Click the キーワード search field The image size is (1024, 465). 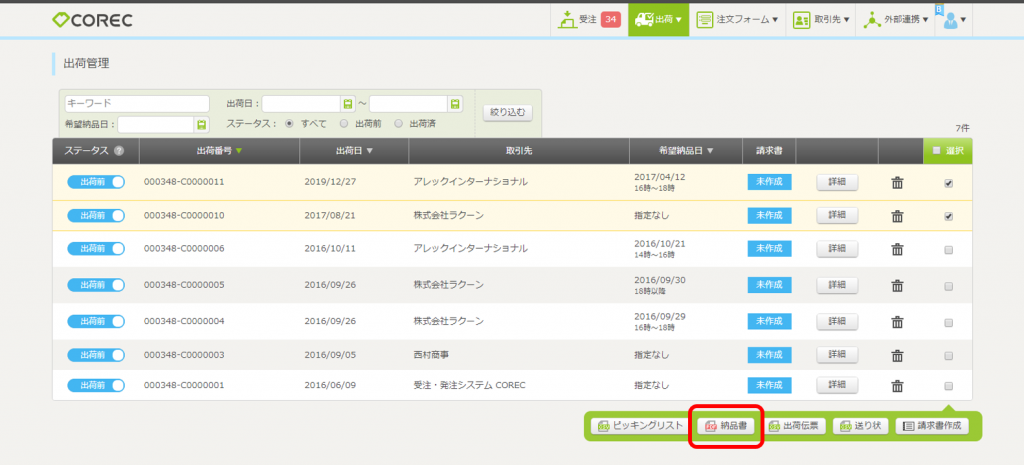(x=136, y=103)
